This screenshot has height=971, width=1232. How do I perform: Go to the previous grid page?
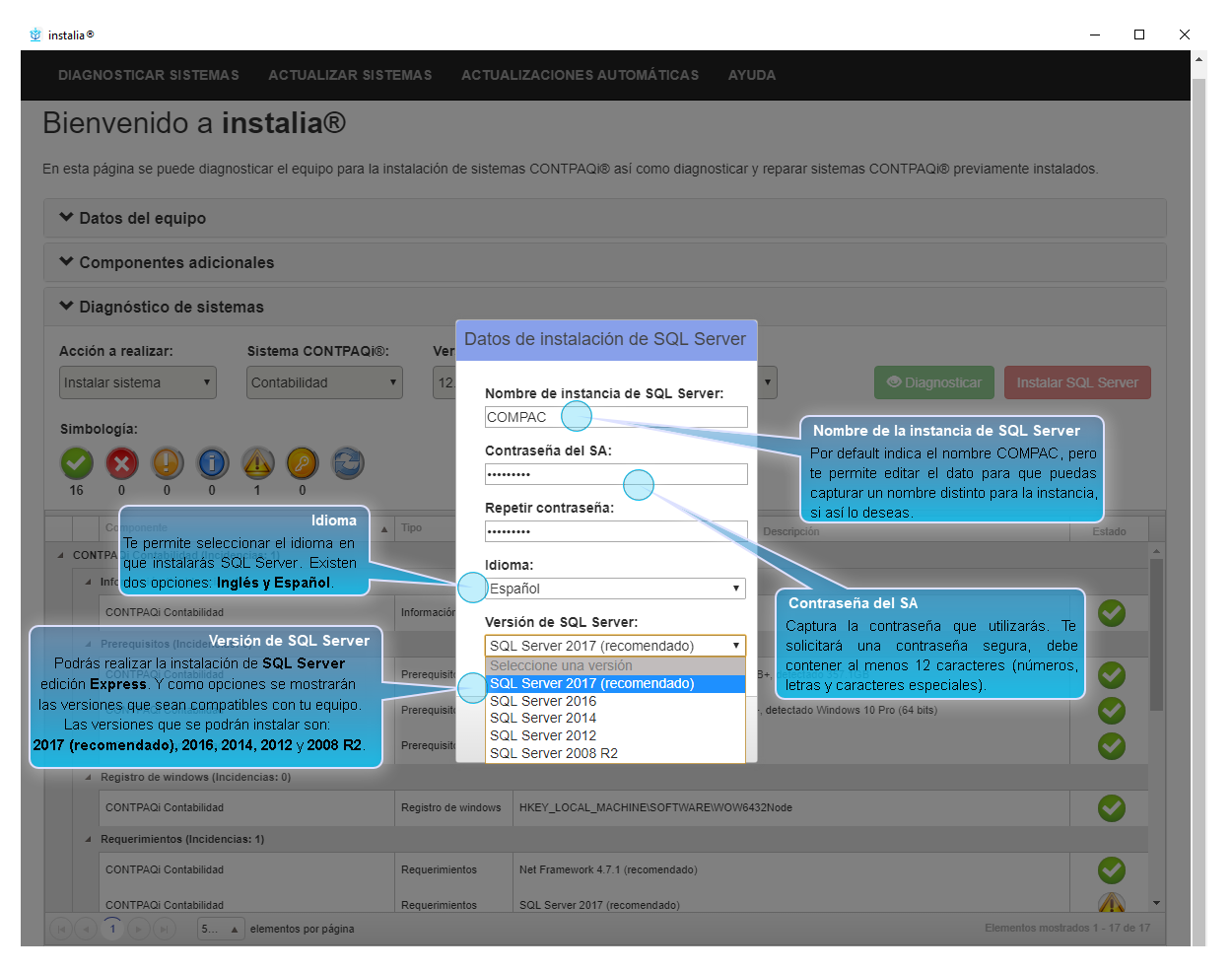click(x=87, y=929)
